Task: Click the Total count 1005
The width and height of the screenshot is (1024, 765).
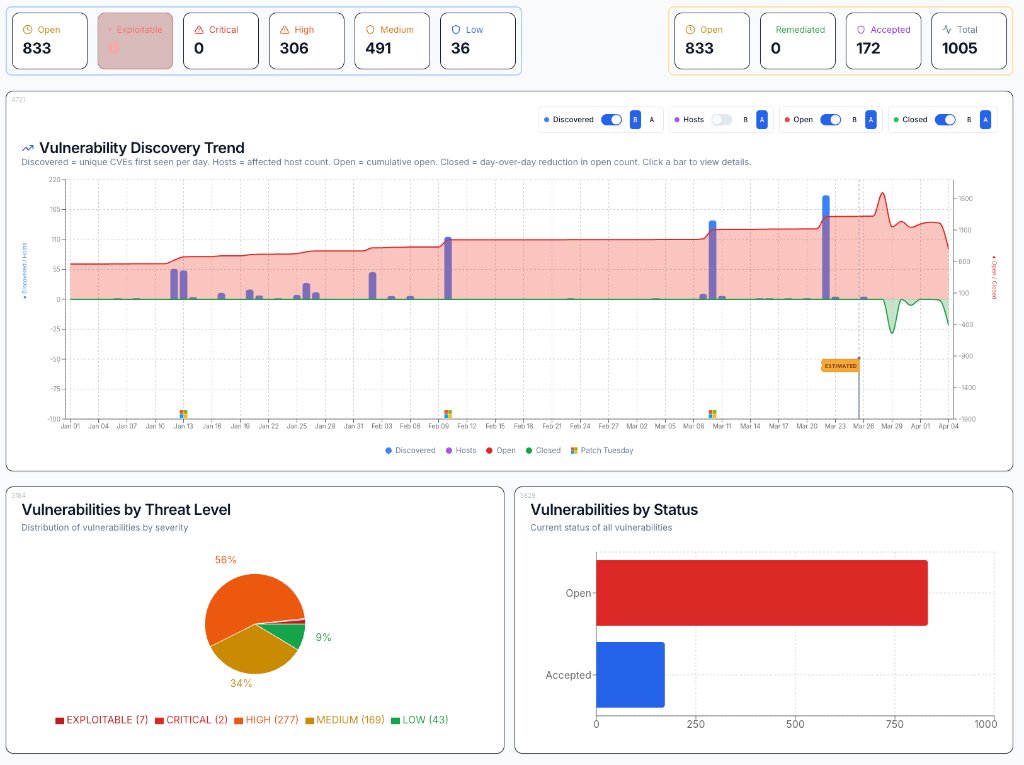Action: point(959,48)
